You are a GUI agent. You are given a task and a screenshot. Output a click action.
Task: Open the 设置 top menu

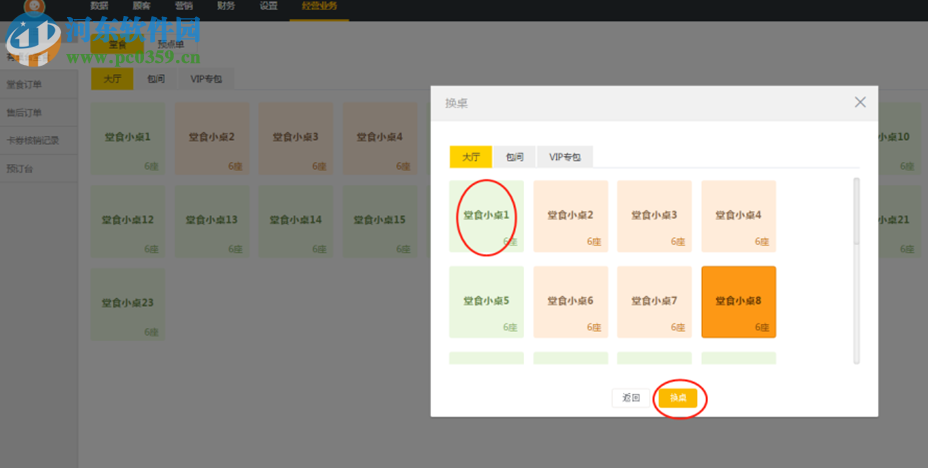[268, 7]
